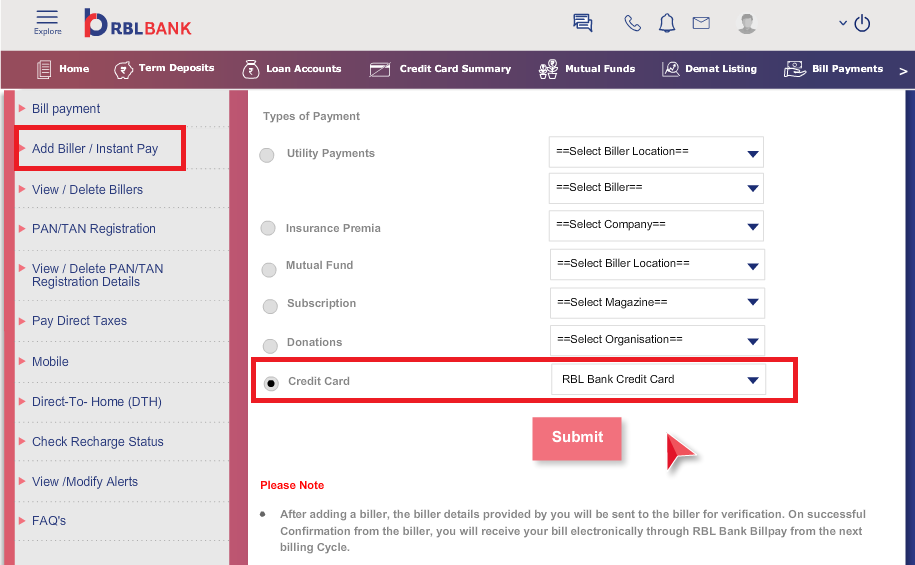Show more tabs with right arrow
This screenshot has height=565, width=915.
903,71
